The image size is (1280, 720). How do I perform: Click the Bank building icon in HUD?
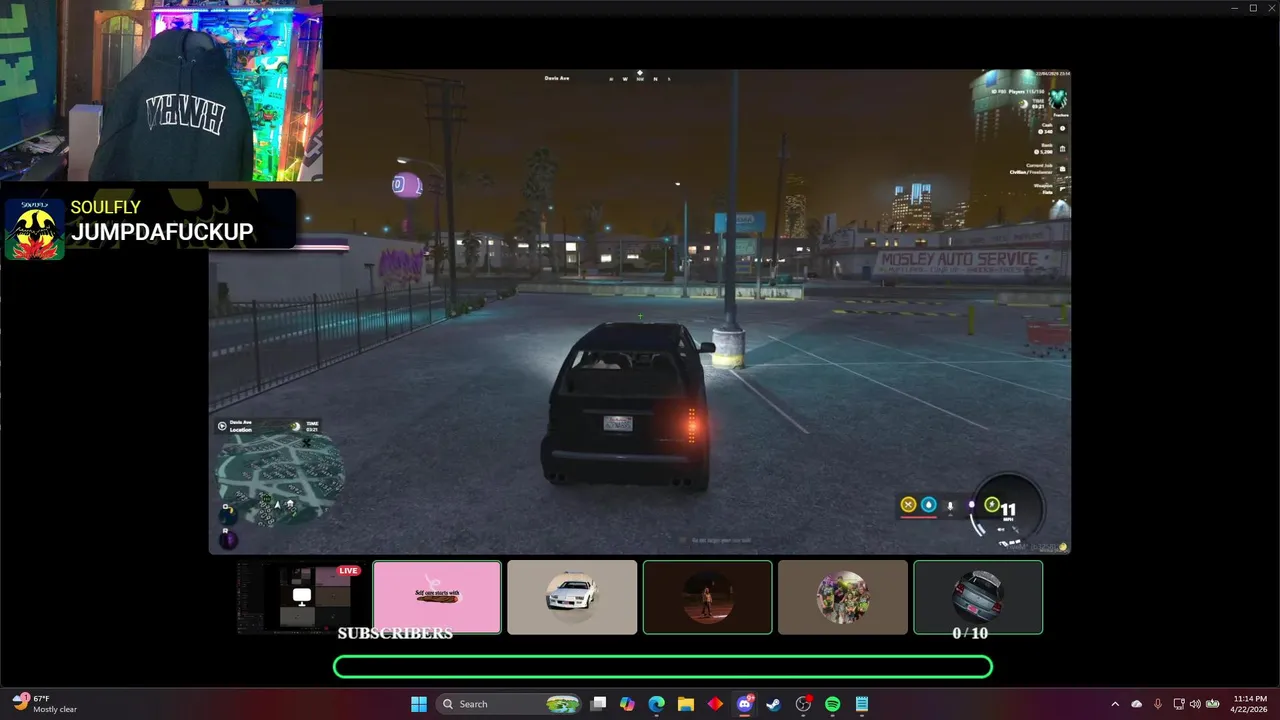[1062, 149]
